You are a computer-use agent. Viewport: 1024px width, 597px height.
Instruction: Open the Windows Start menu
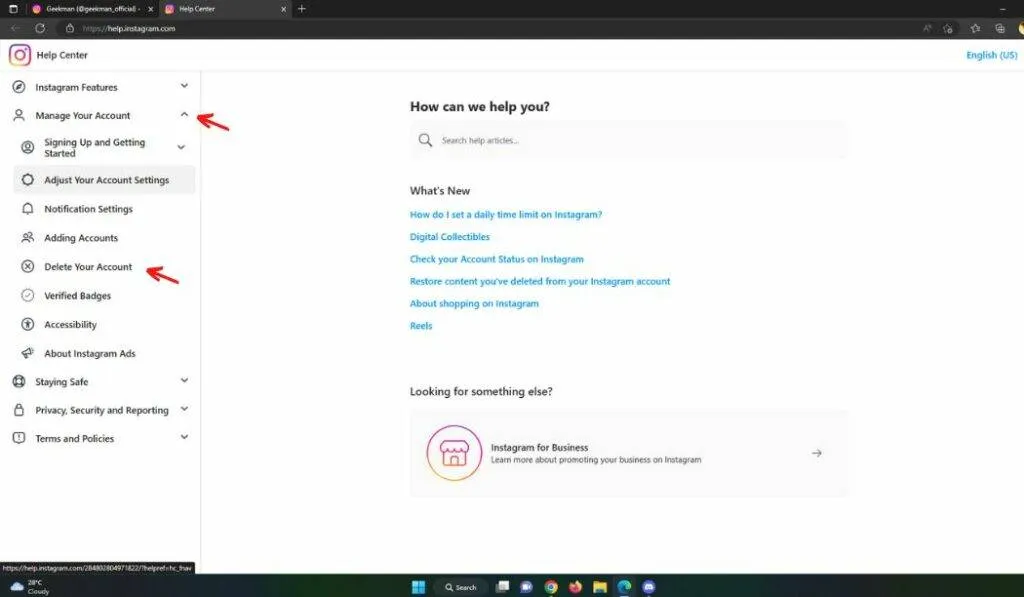(419, 587)
